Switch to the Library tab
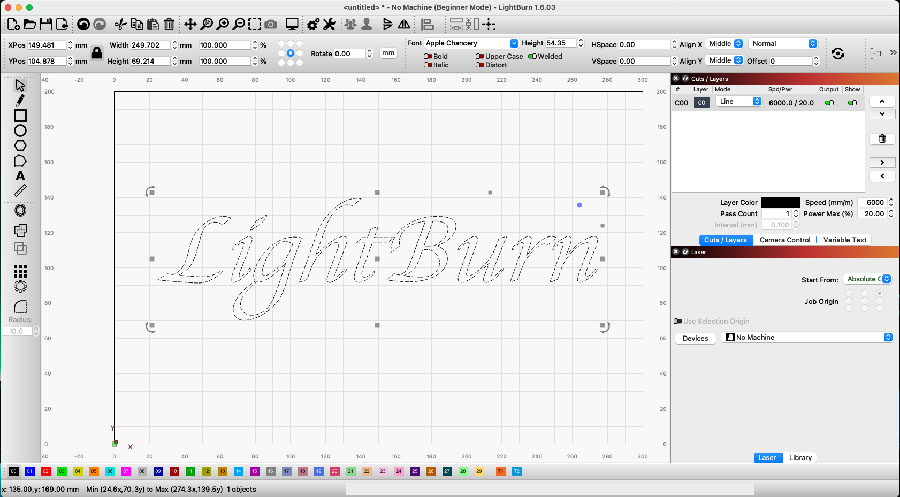The image size is (900, 497). 801,457
